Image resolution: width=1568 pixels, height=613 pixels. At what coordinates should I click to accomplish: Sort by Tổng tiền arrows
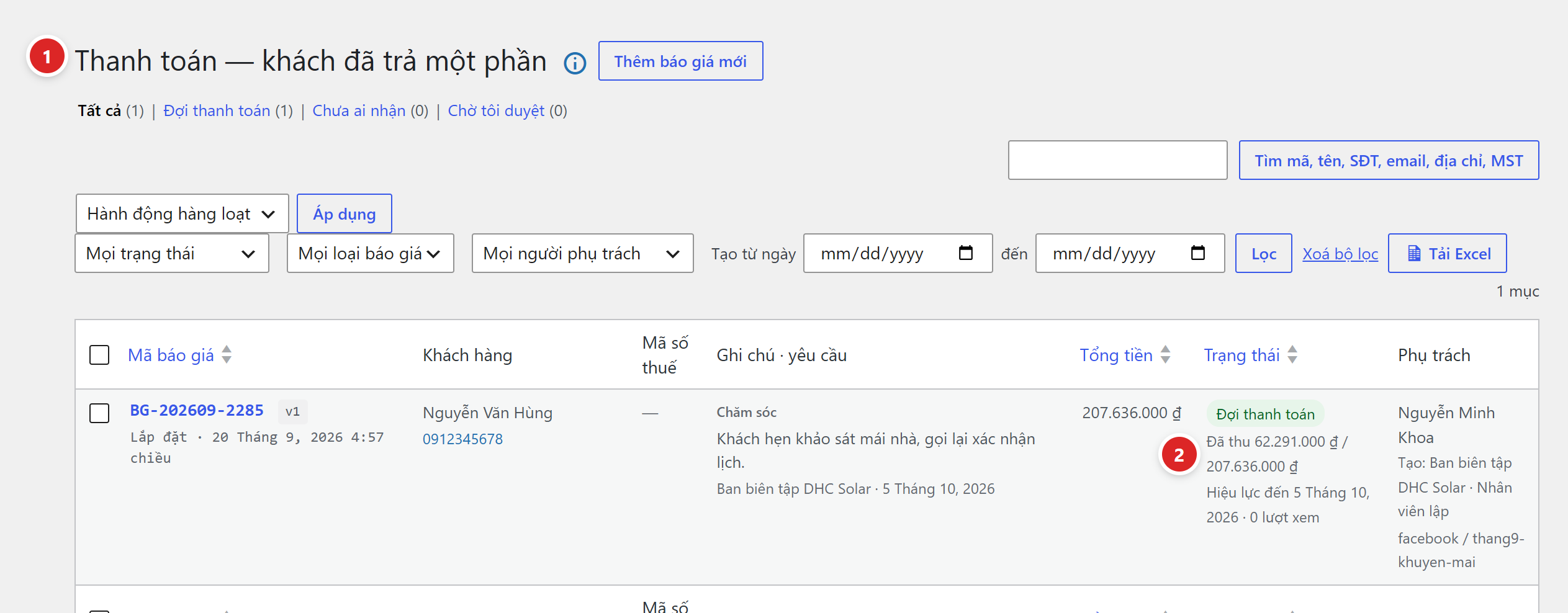pyautogui.click(x=1166, y=354)
